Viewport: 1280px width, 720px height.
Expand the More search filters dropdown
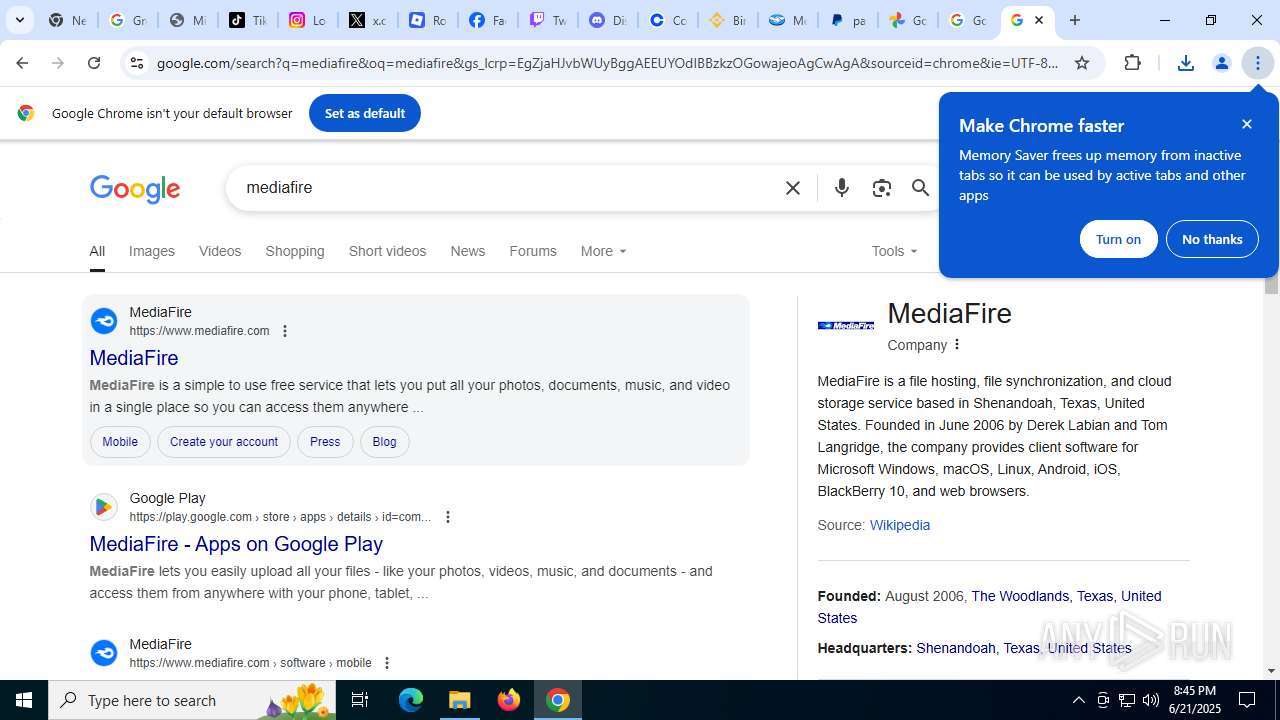coord(603,251)
